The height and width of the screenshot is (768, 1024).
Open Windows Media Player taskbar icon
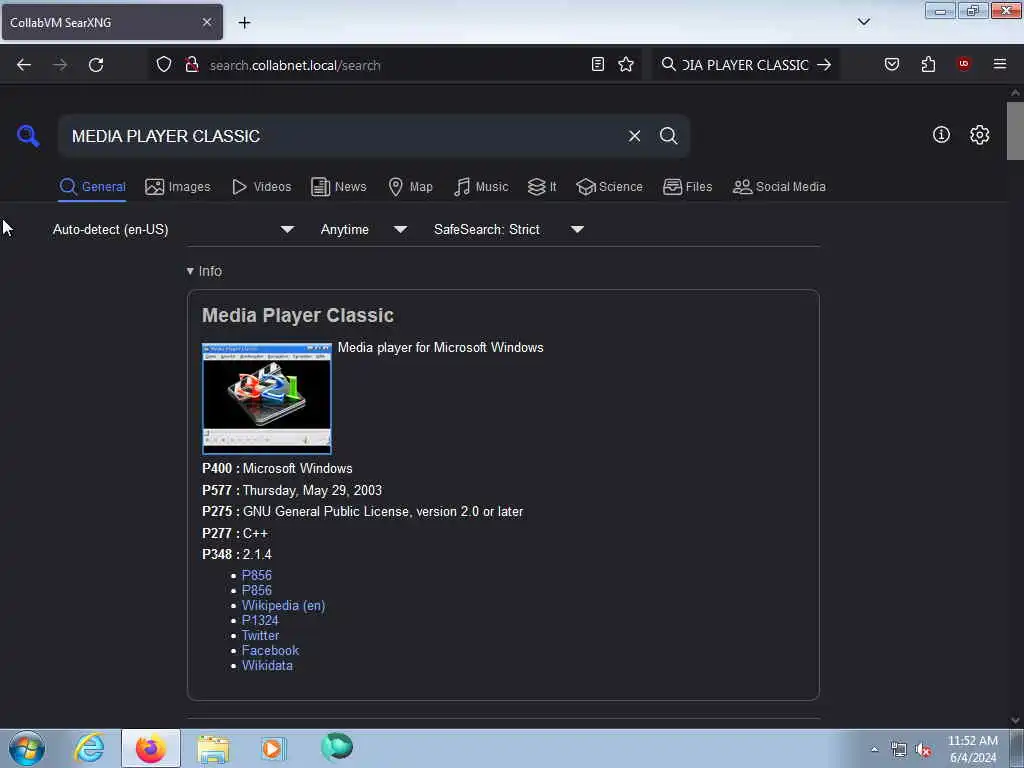(273, 748)
